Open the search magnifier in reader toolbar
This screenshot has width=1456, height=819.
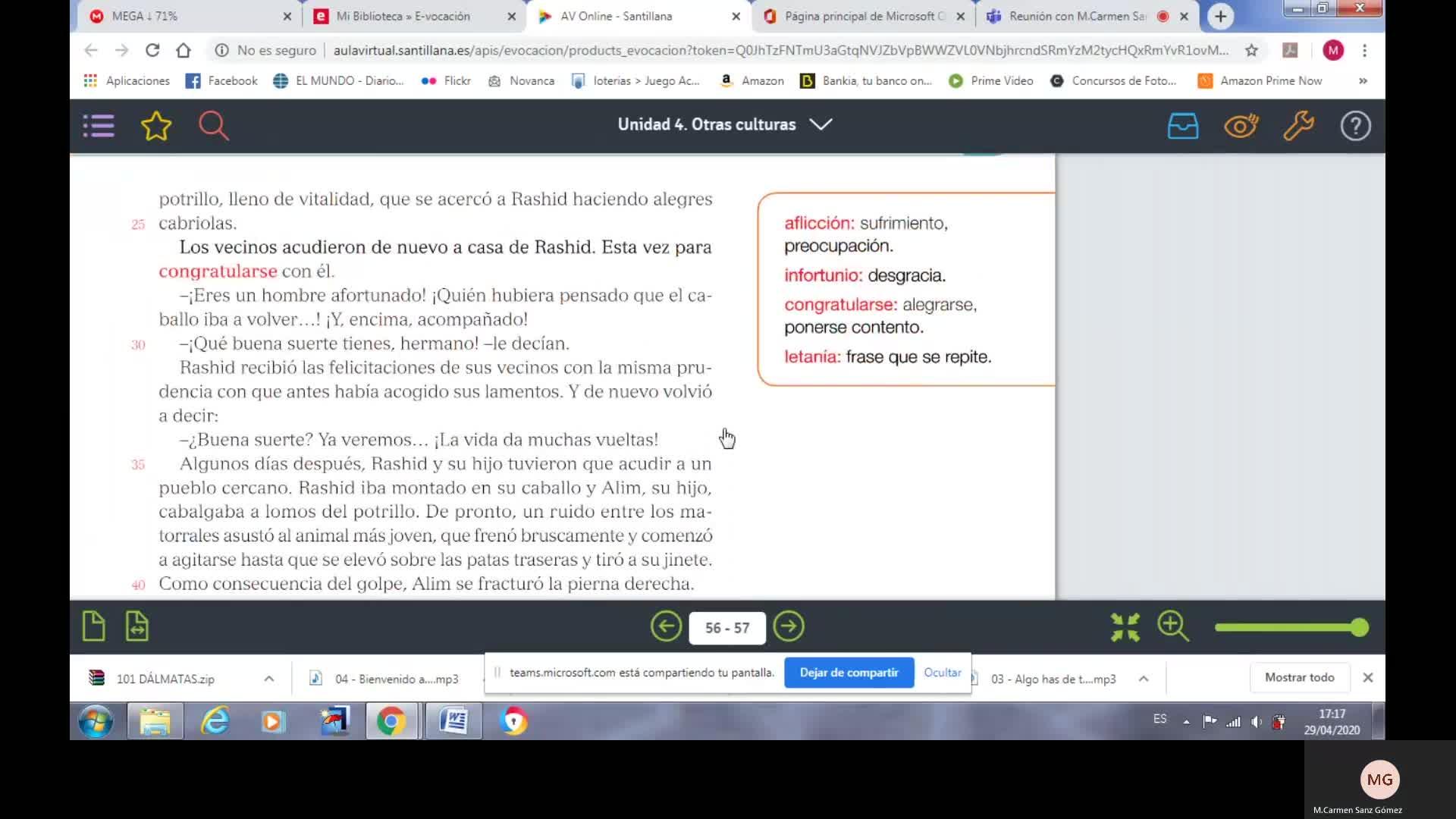[213, 126]
